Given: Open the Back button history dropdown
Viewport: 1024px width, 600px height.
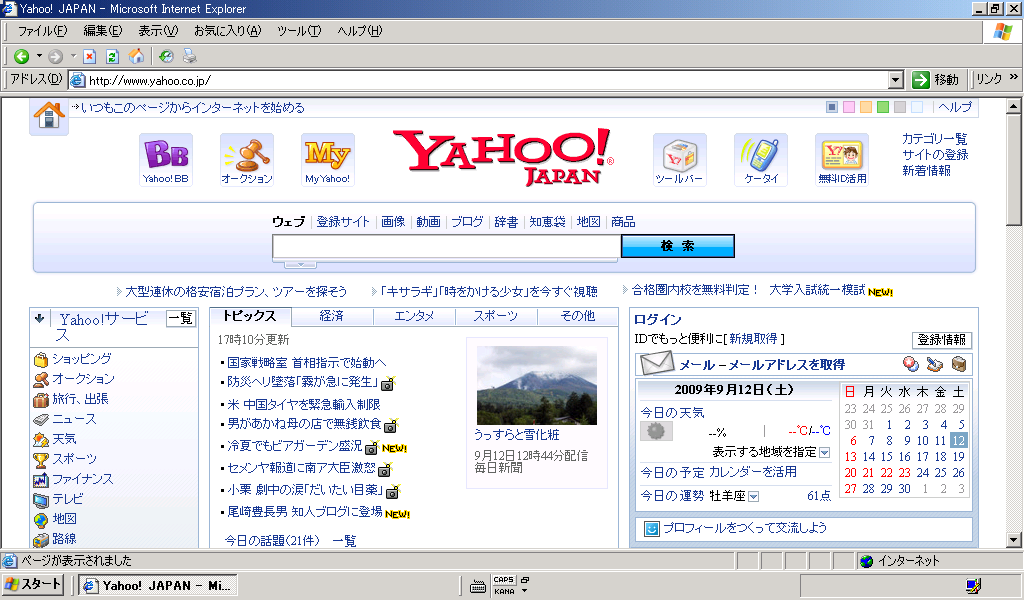Looking at the screenshot, I should [x=39, y=57].
